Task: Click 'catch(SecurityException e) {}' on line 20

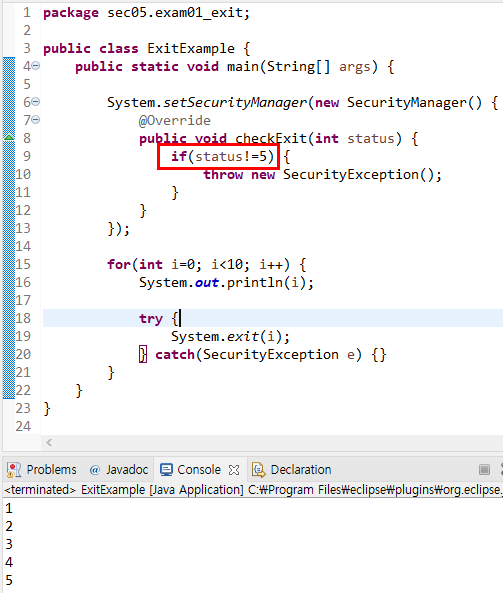Action: tap(271, 355)
